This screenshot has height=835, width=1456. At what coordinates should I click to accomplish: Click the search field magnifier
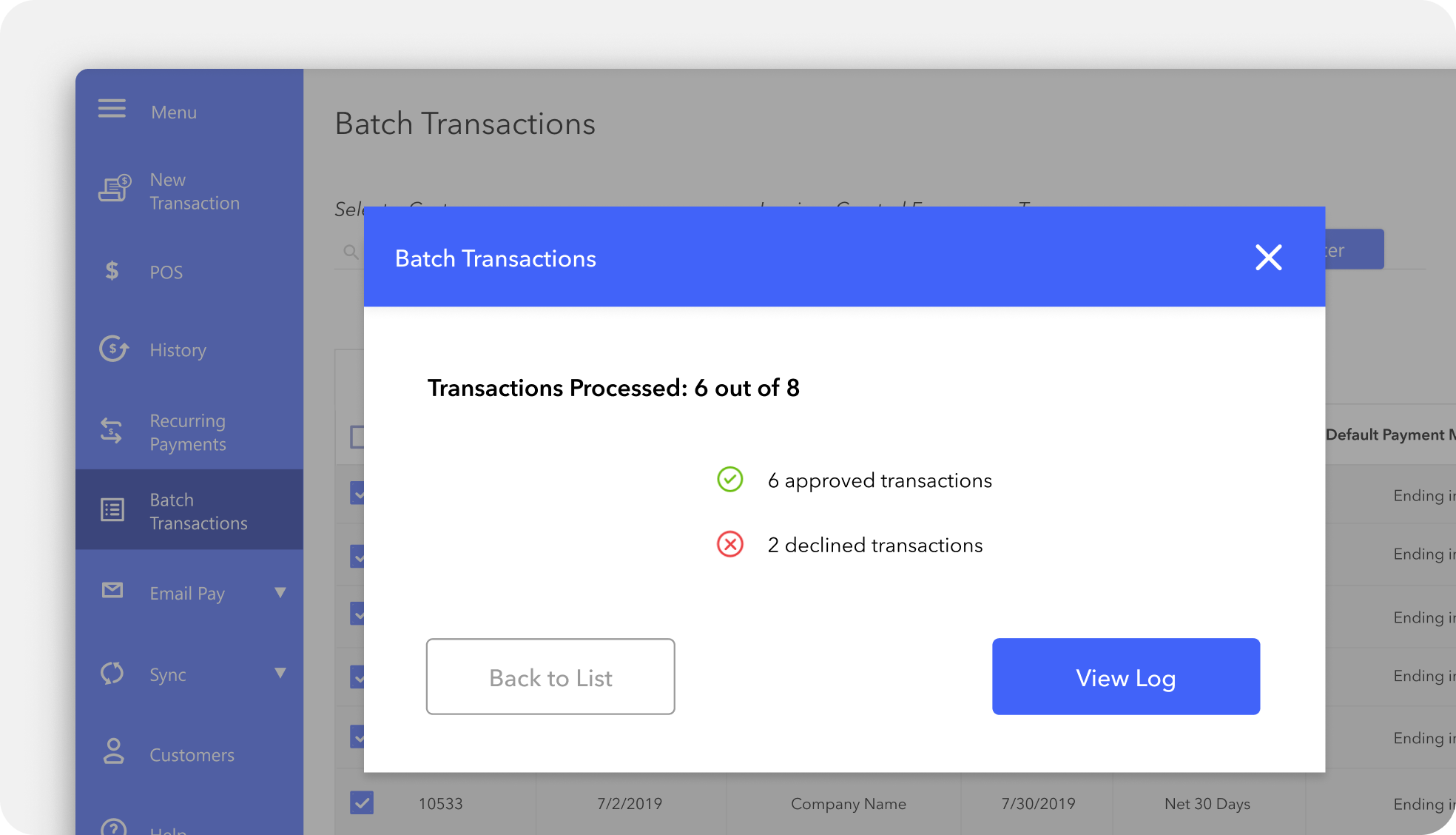pos(351,252)
